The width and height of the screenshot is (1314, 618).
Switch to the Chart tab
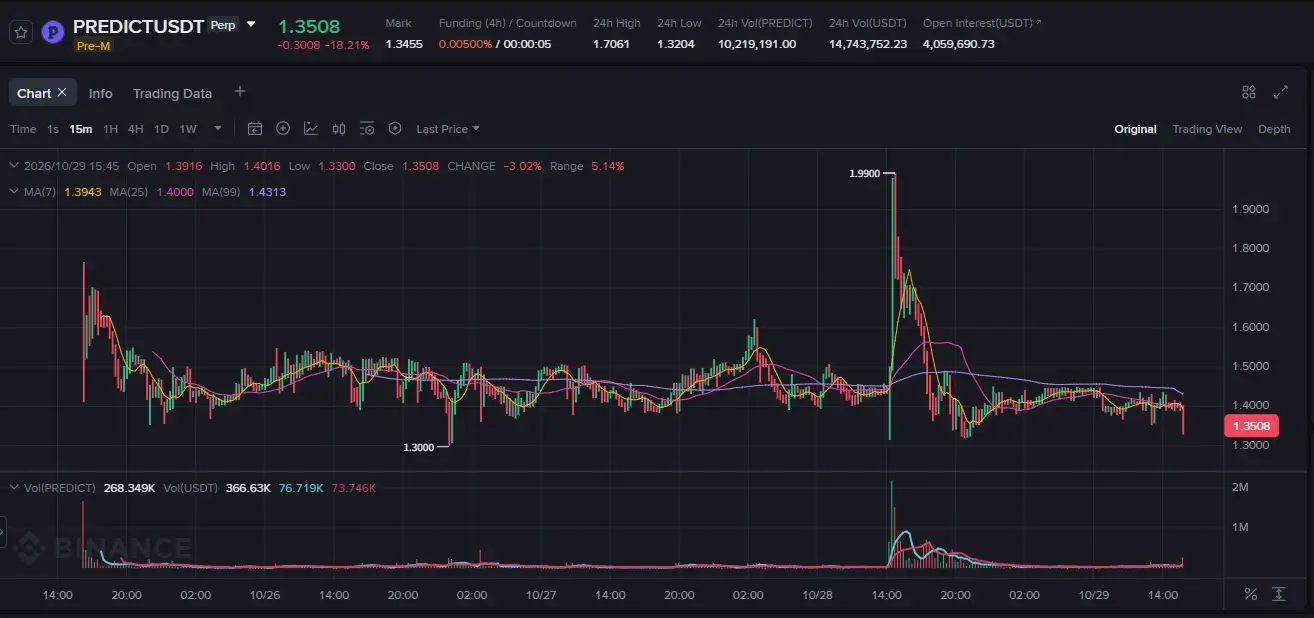pos(34,93)
